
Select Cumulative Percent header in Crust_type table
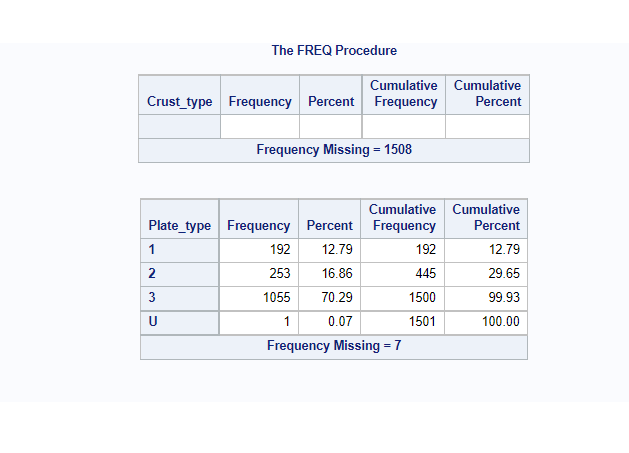coord(487,94)
